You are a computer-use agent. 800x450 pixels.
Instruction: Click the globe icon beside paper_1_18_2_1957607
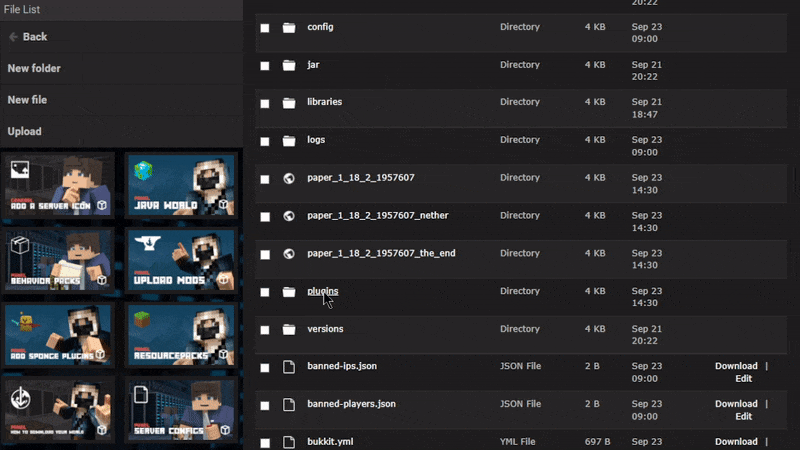(289, 178)
